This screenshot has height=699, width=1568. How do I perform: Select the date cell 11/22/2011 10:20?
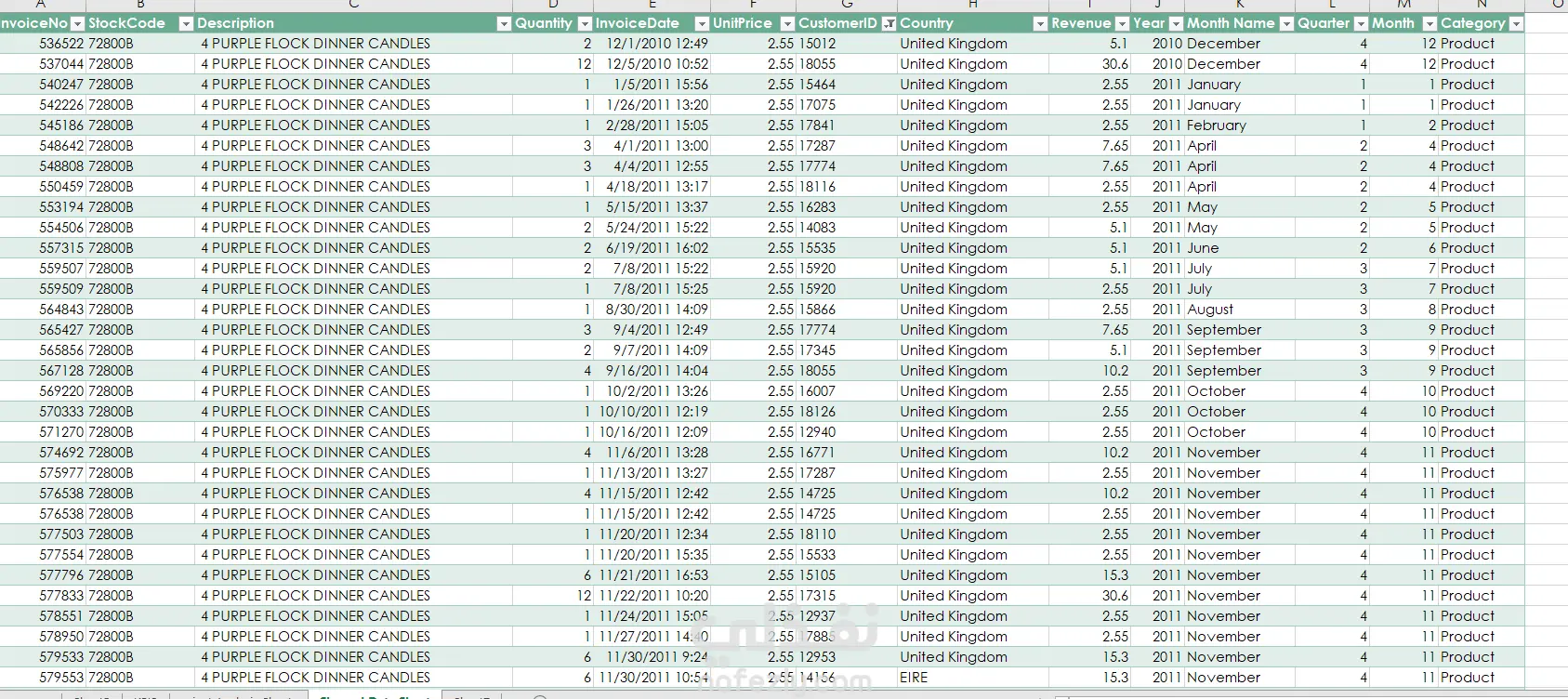[652, 596]
